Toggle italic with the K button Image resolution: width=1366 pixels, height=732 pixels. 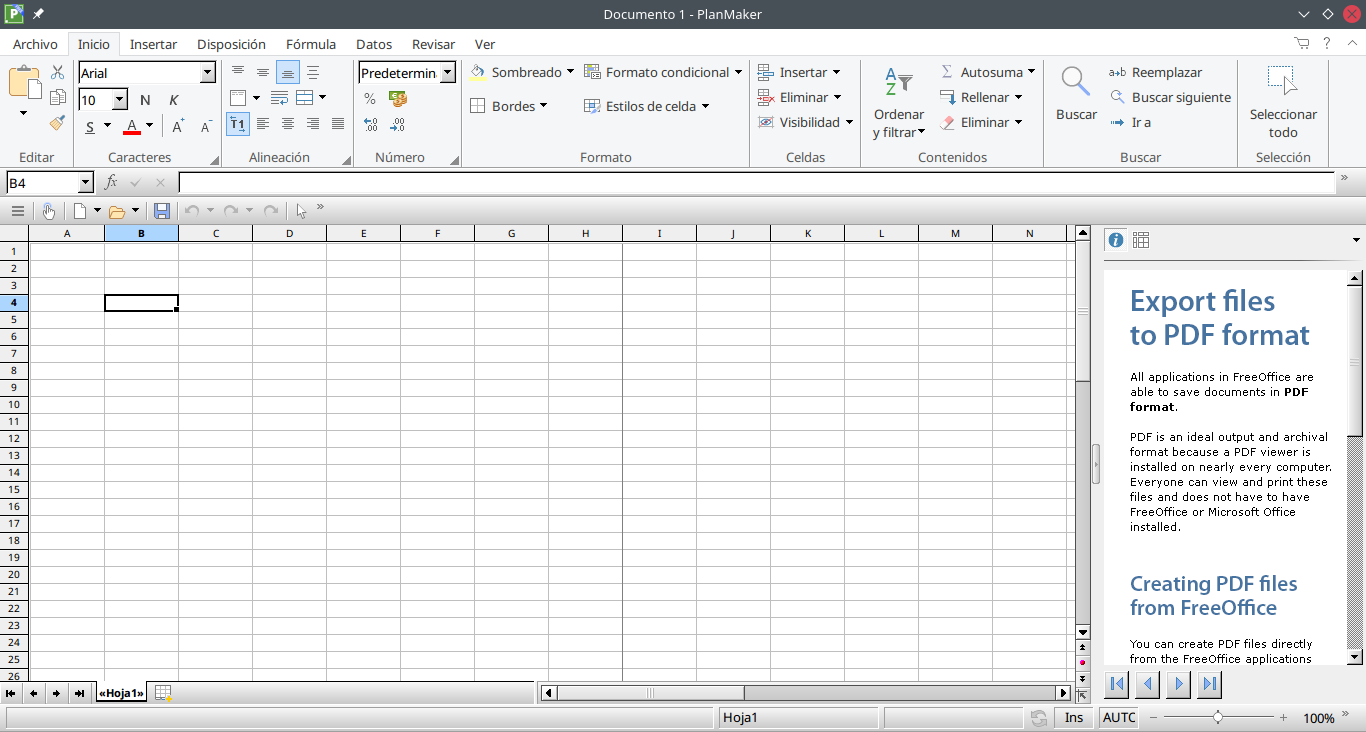173,100
